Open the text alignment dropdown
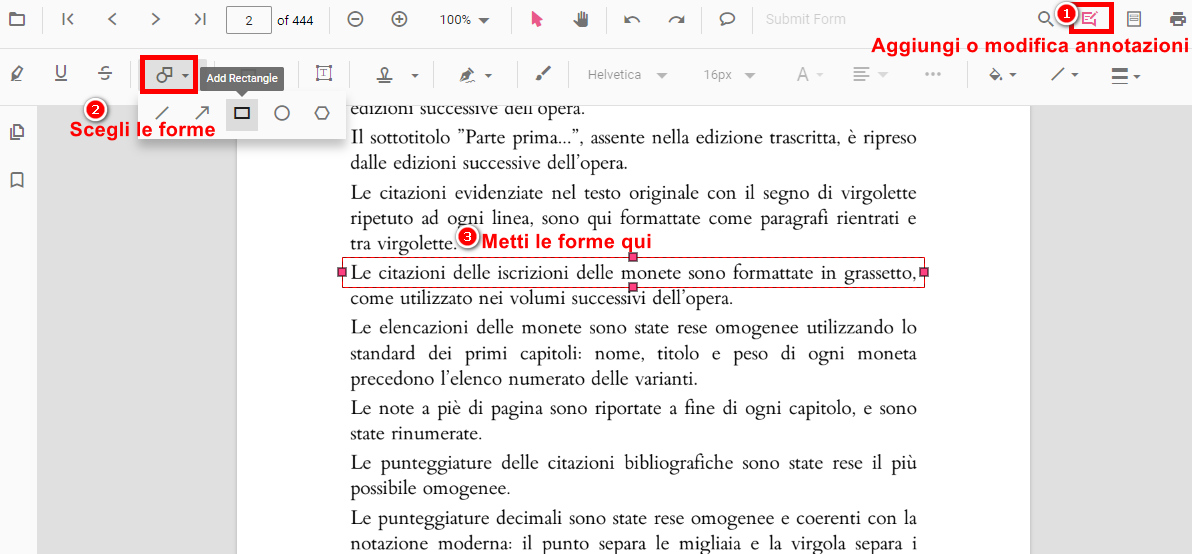Screen dimensions: 1192x554 [x=870, y=74]
